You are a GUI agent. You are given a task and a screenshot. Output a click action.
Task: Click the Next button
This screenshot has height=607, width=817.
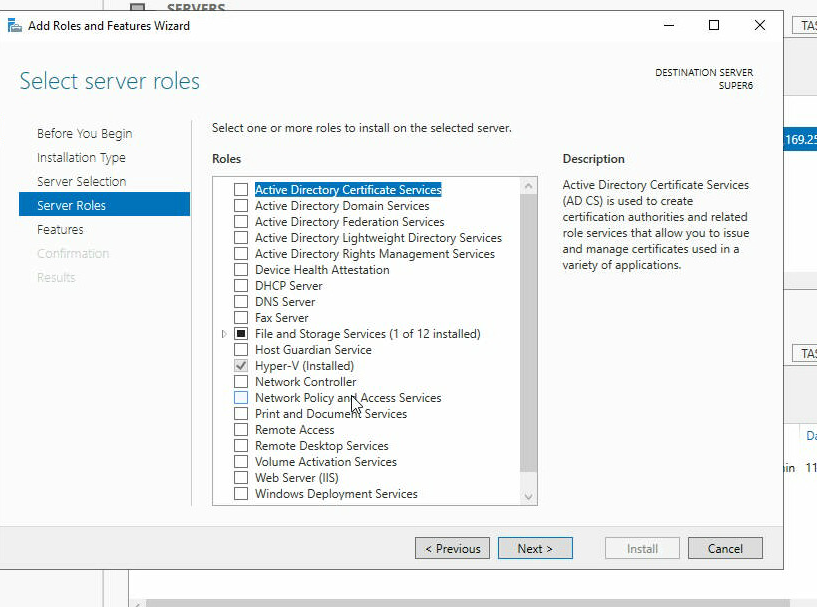(535, 548)
